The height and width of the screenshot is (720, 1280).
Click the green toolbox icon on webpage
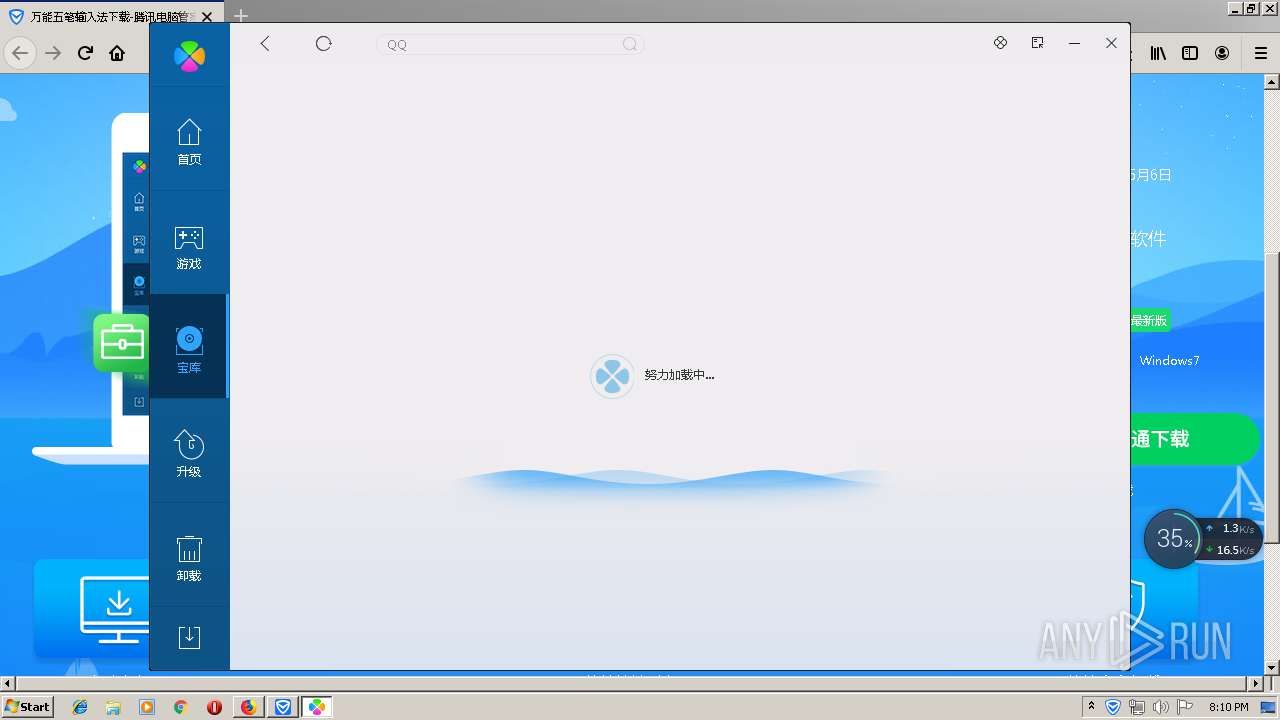point(121,343)
